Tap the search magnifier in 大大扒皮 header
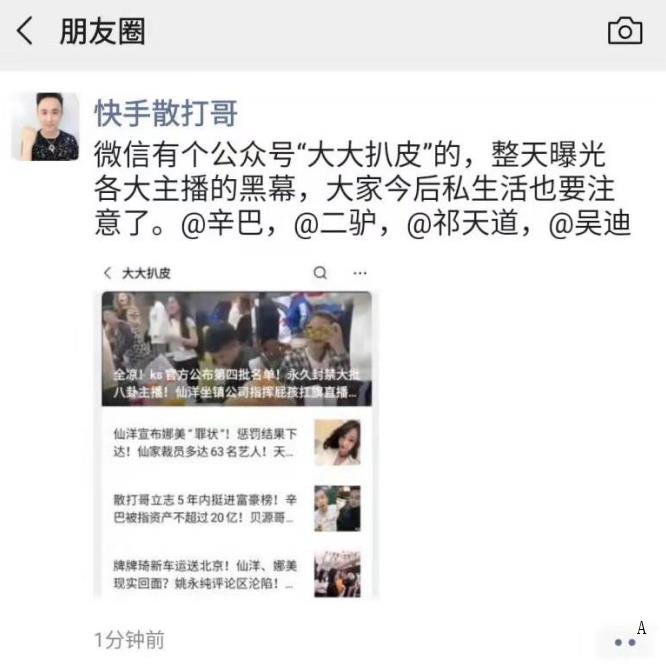 tap(320, 273)
